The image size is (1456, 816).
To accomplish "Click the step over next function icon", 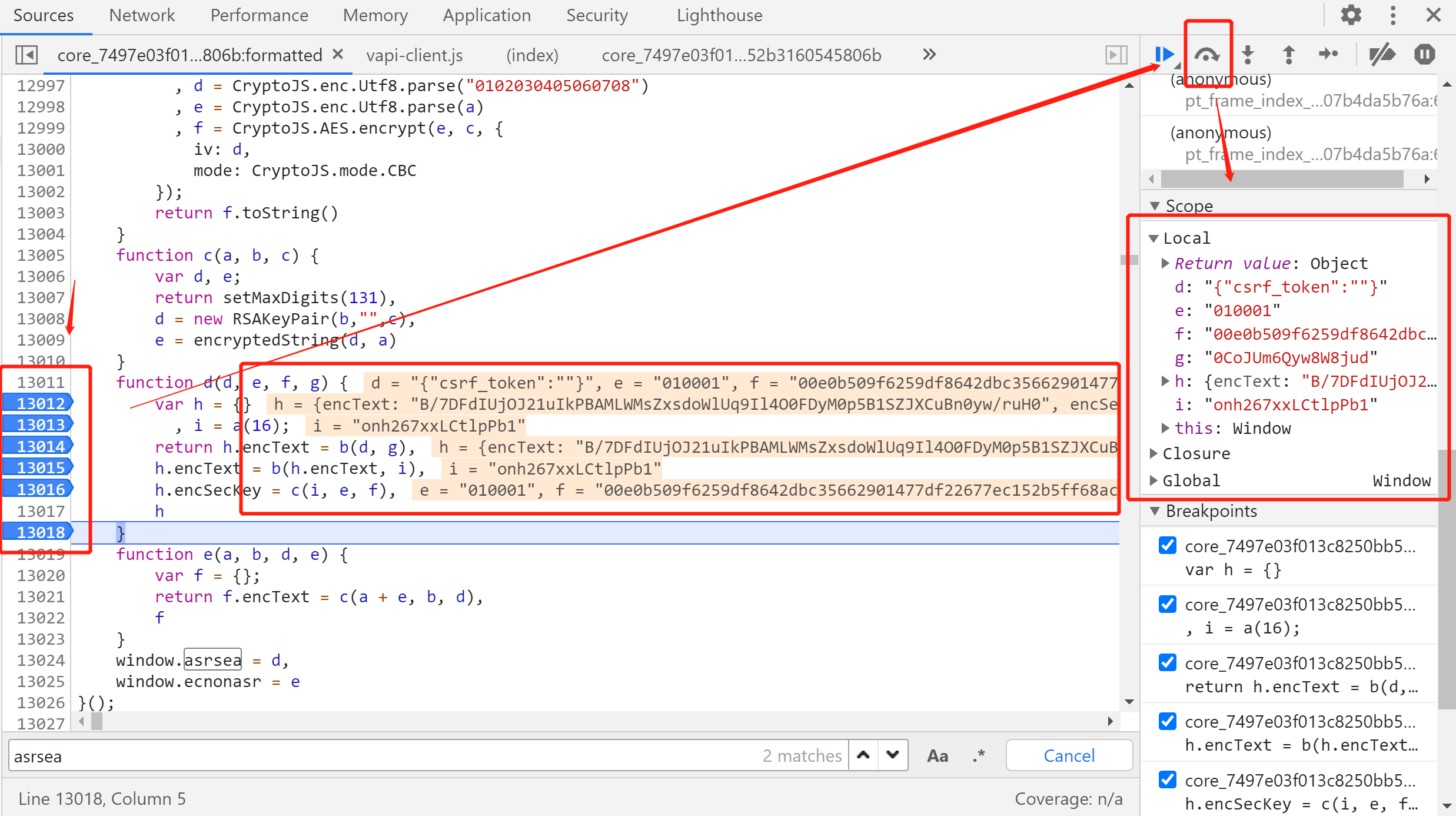I will 1206,55.
